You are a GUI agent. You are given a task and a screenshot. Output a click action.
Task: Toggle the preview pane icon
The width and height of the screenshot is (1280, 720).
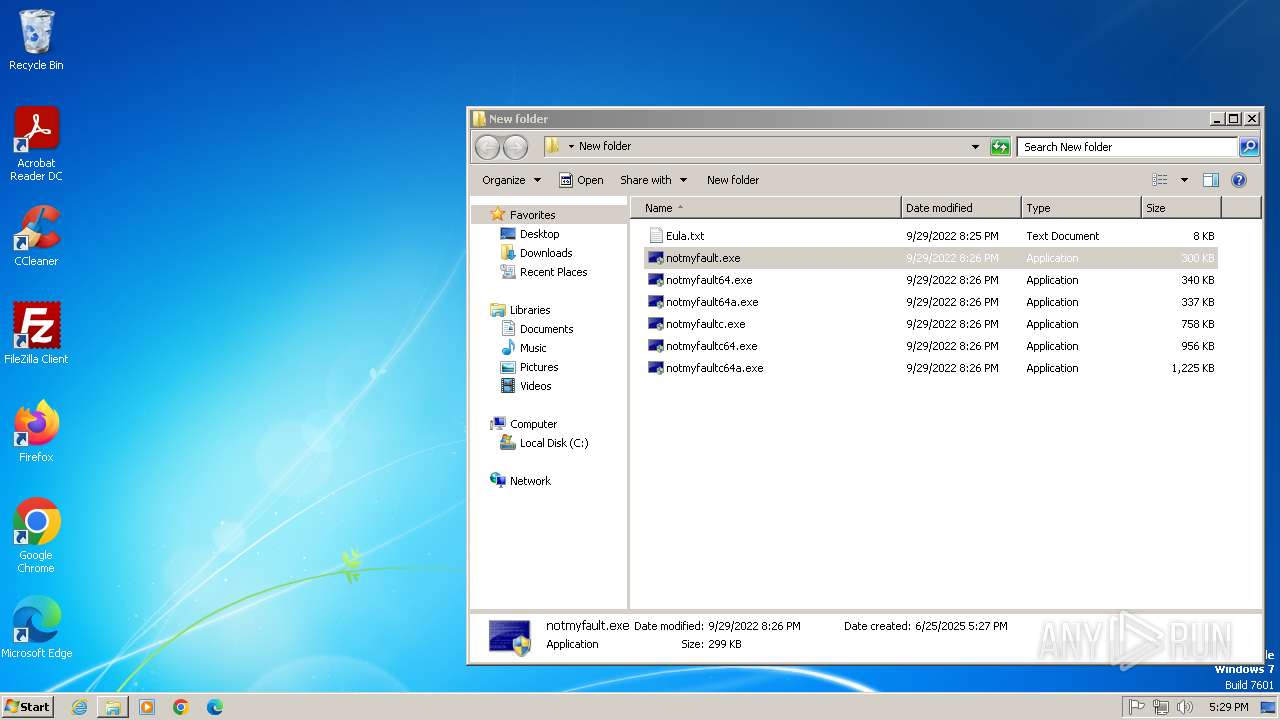[x=1211, y=180]
